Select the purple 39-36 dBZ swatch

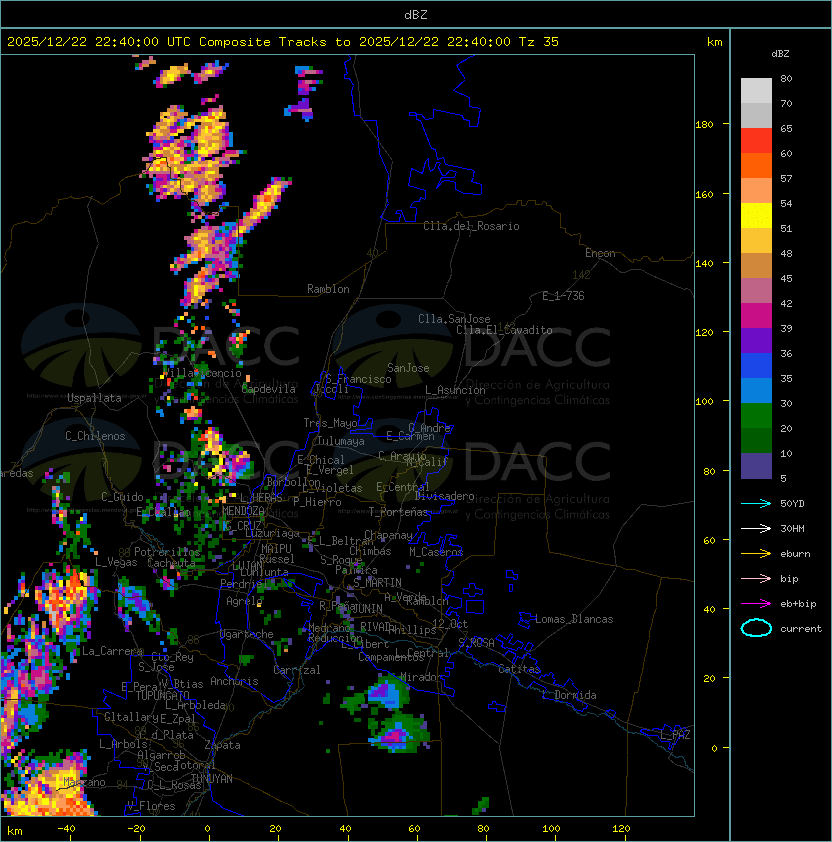[756, 340]
